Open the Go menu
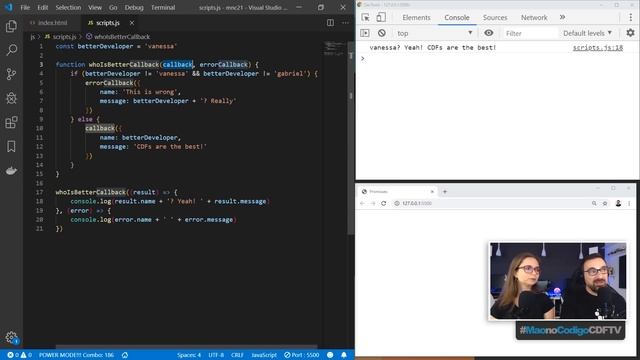640x360 pixels. (113, 7)
